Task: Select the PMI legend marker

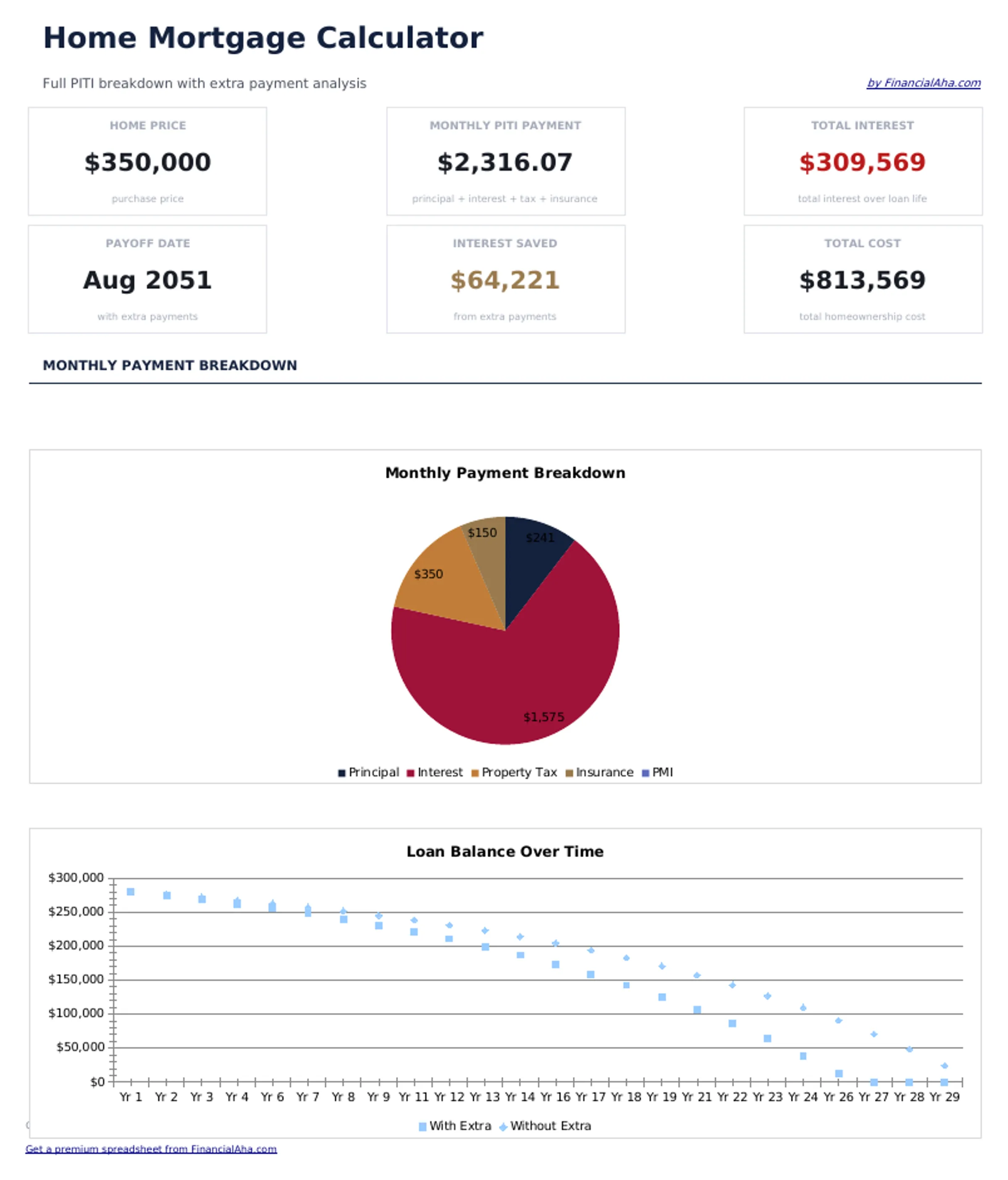Action: pyautogui.click(x=645, y=772)
